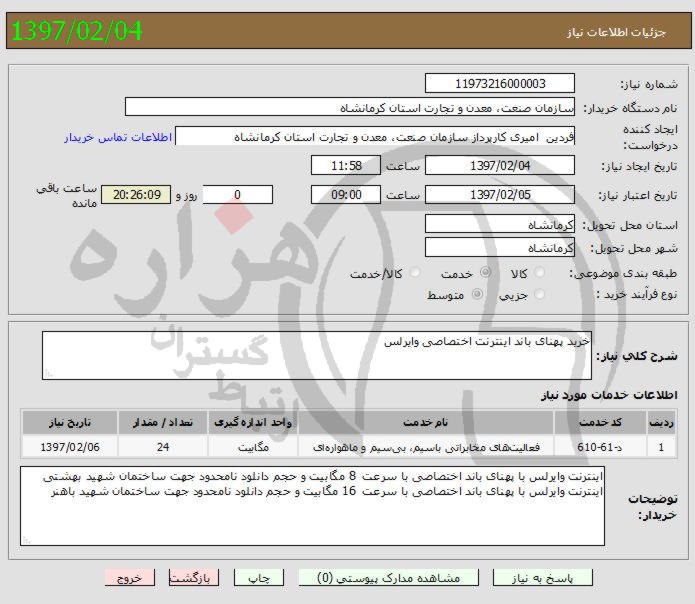Image resolution: width=695 pixels, height=604 pixels.
Task: Click need date cell 1397/02/06
Action: click(x=70, y=447)
